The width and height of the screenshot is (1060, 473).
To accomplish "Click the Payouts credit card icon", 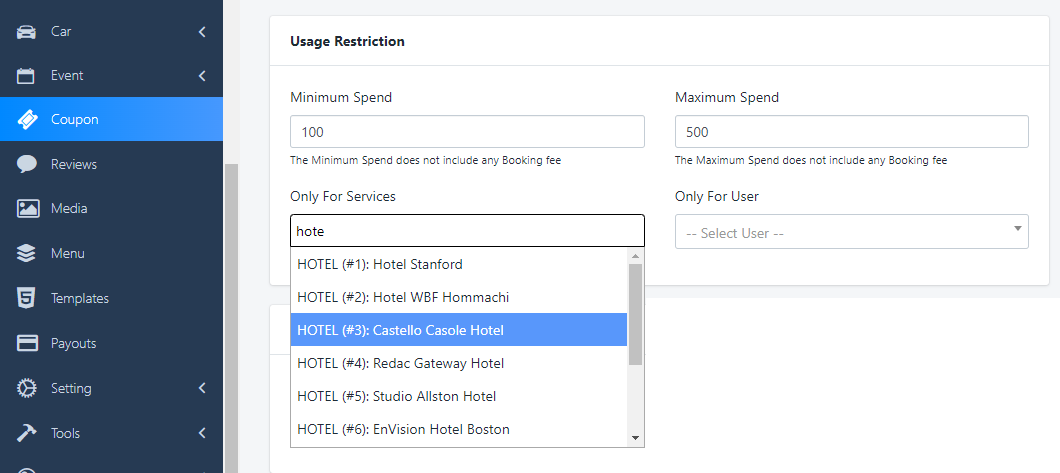I will [x=27, y=343].
